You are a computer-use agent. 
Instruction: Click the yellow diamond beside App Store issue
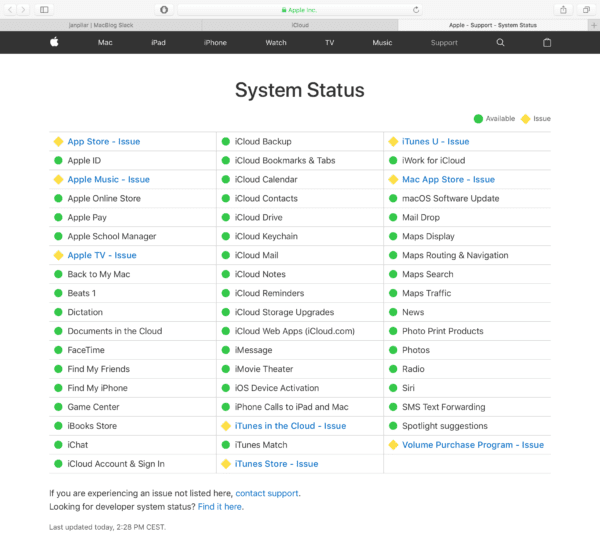pyautogui.click(x=58, y=142)
